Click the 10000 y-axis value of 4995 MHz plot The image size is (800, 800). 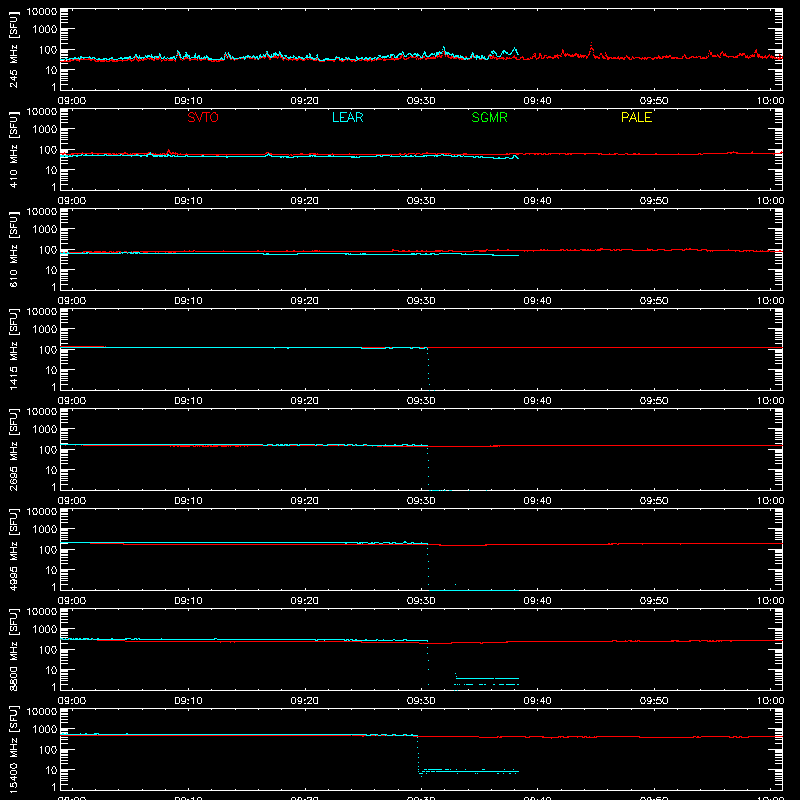[x=42, y=512]
